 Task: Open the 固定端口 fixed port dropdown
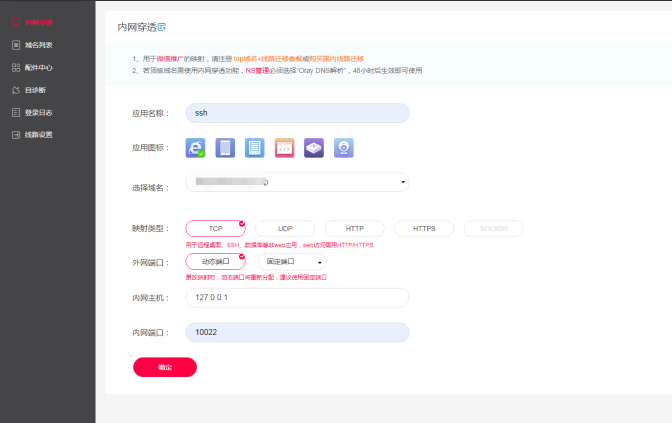tap(290, 262)
